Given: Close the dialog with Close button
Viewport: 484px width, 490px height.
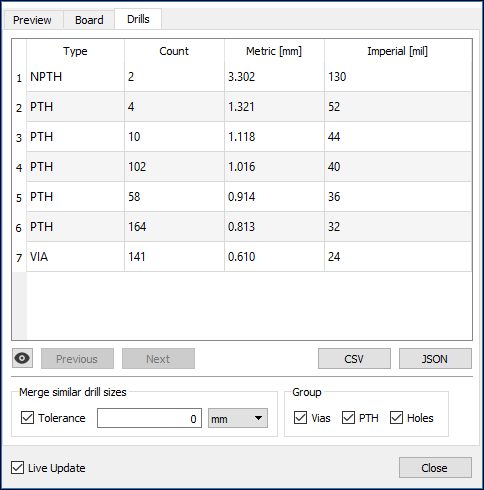Looking at the screenshot, I should coord(435,468).
